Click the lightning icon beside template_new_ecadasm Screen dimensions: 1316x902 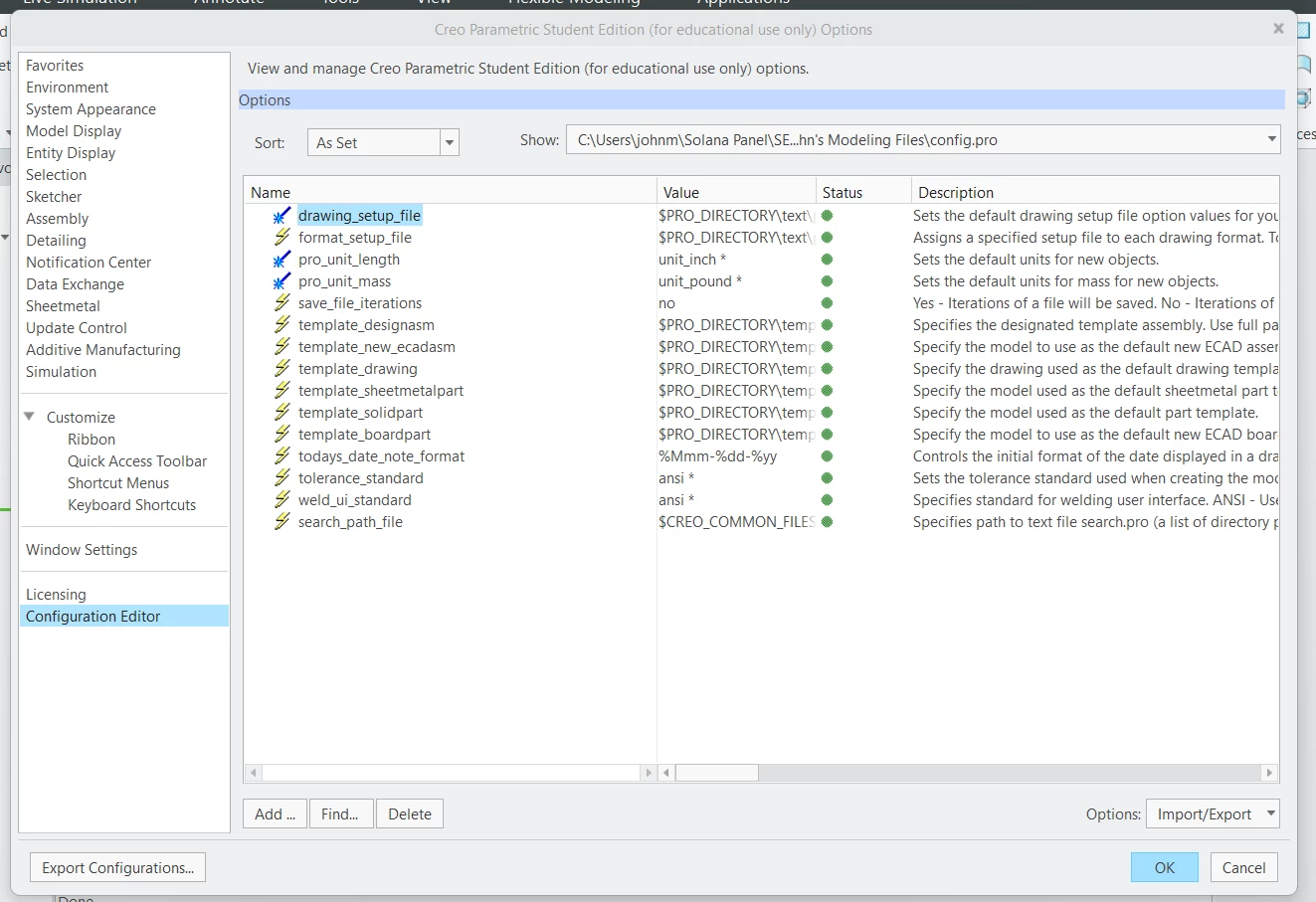282,347
